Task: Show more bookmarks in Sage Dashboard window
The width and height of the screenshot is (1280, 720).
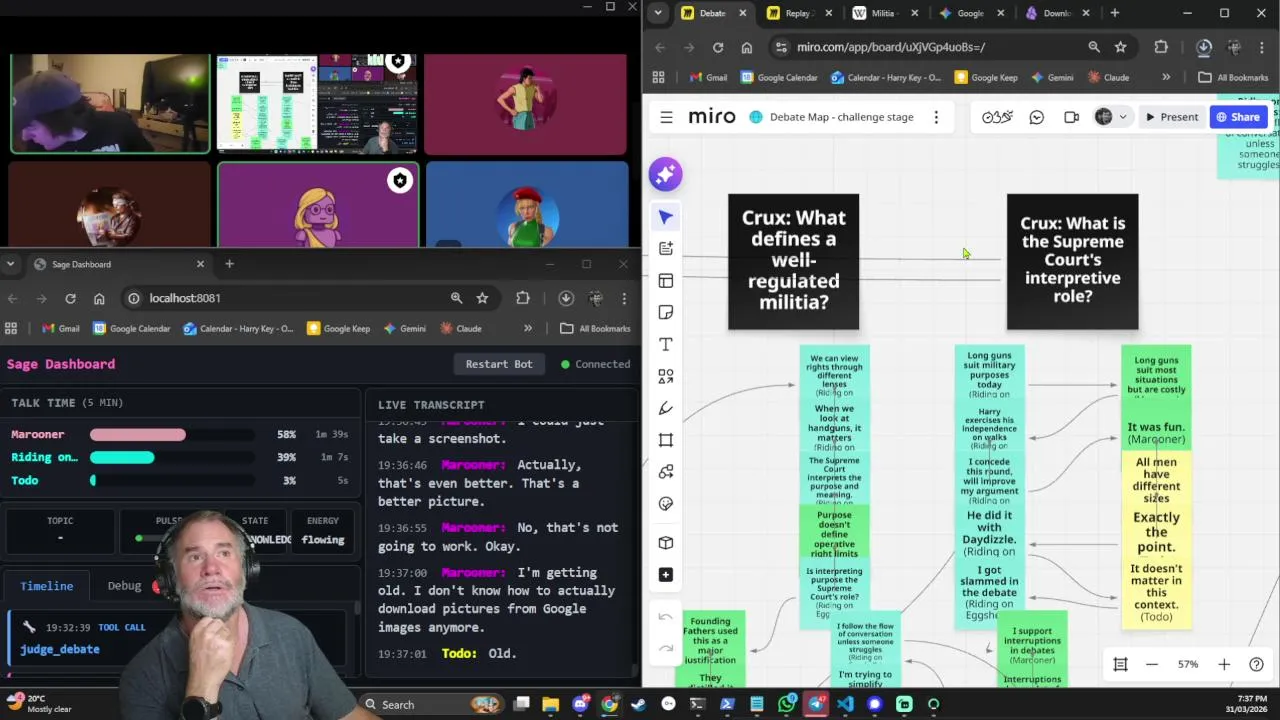Action: coord(528,328)
